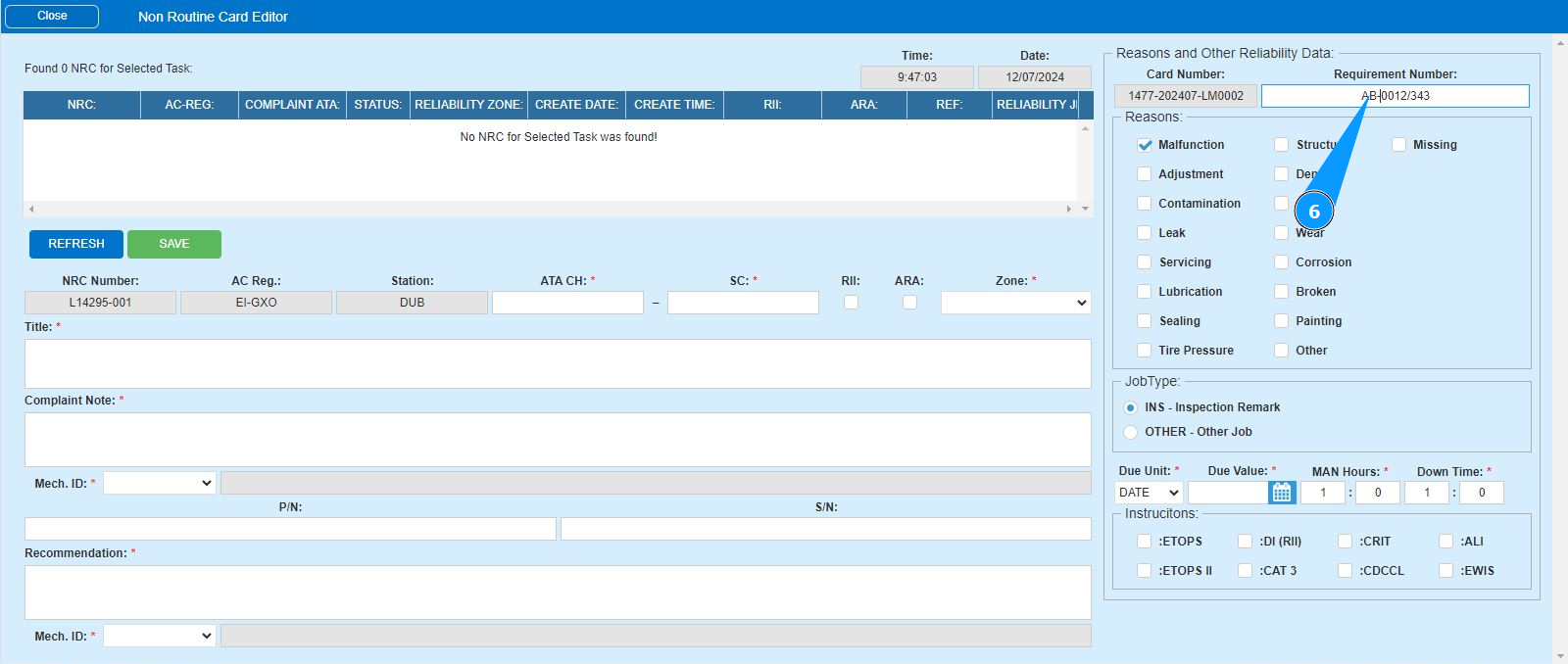Uncheck the Malfunction reason checkbox
The height and width of the screenshot is (664, 1568).
1144,145
